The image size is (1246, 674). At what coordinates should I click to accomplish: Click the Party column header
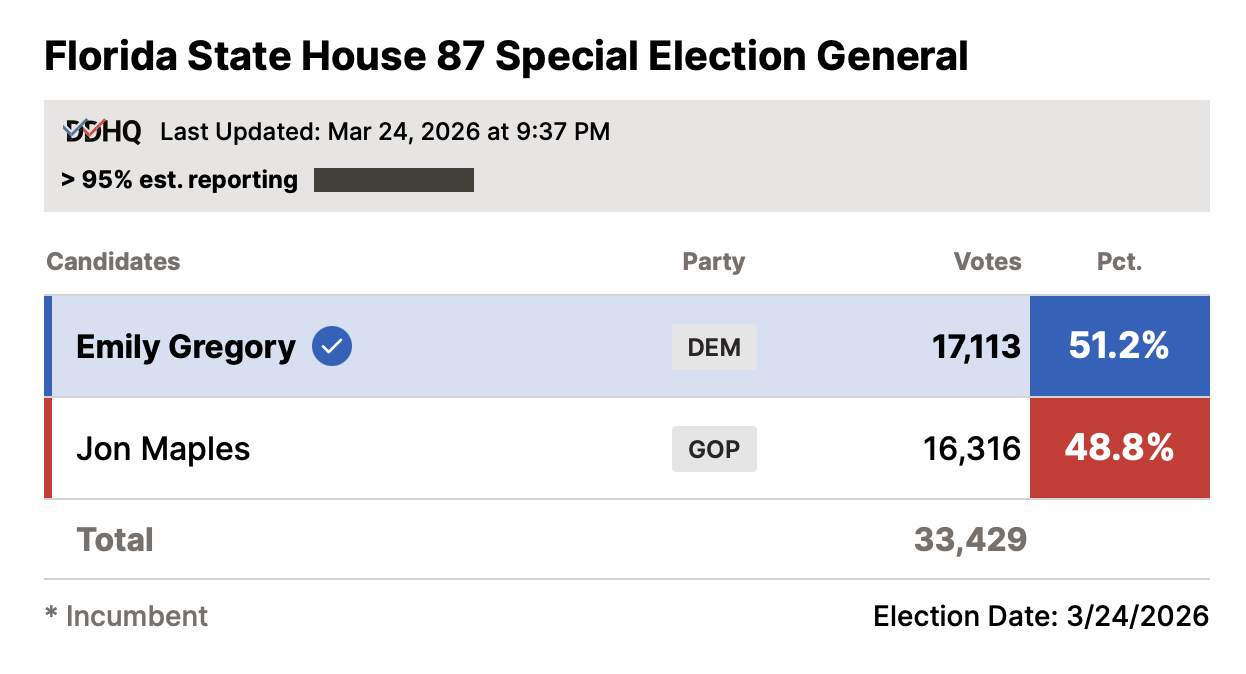pos(713,262)
